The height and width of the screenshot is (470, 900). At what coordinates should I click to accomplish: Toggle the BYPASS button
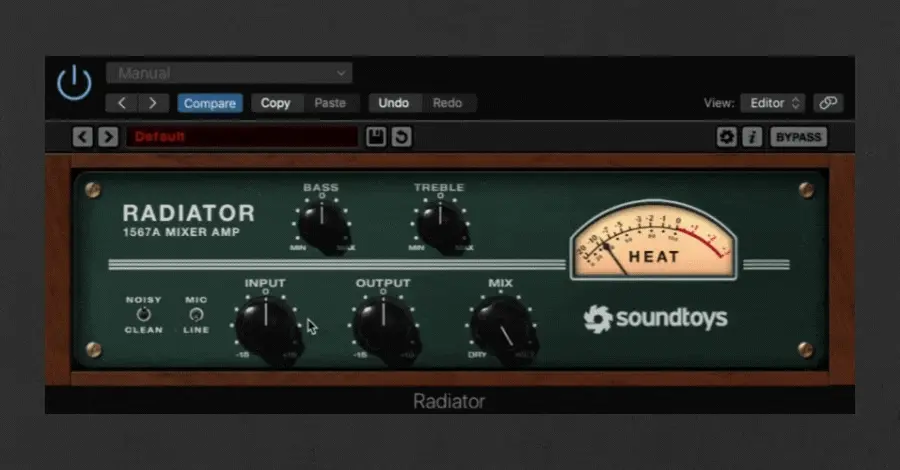pyautogui.click(x=798, y=137)
